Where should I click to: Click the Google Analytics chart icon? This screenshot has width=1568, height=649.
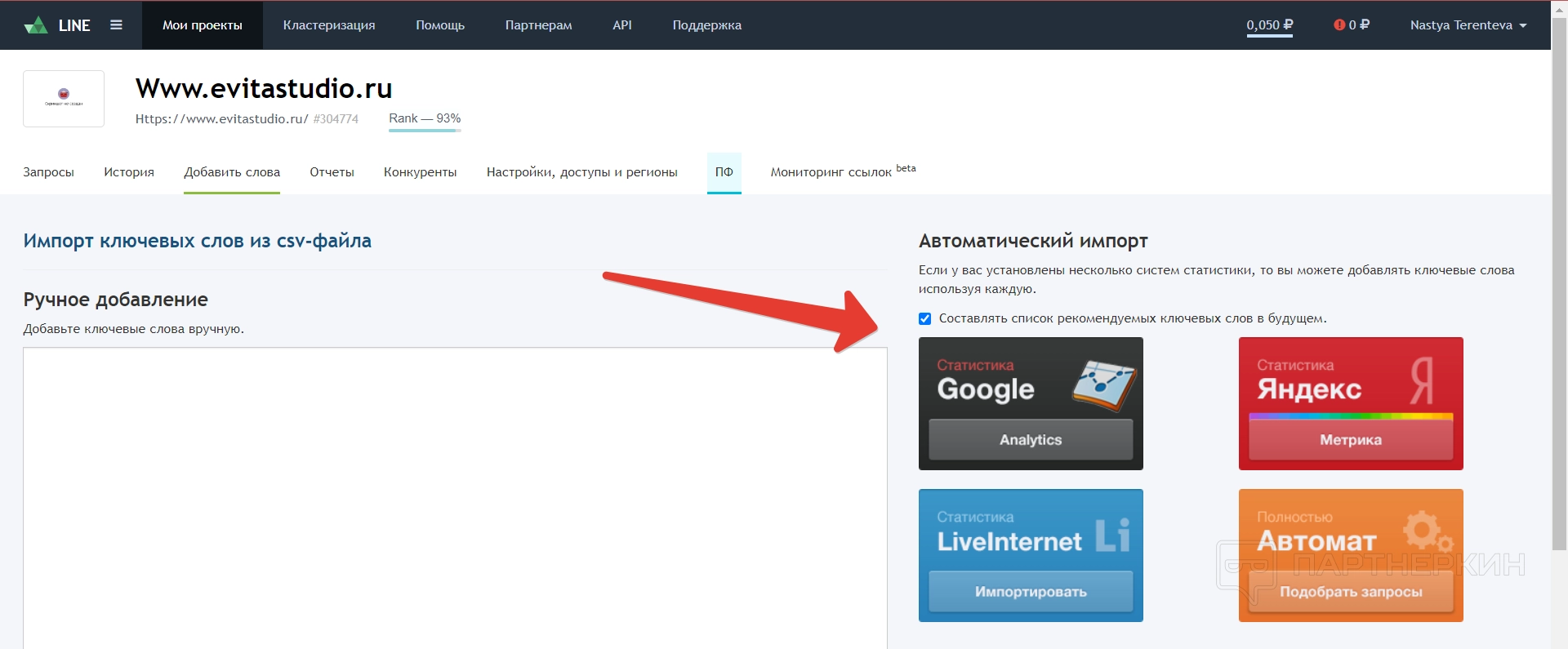click(1104, 385)
